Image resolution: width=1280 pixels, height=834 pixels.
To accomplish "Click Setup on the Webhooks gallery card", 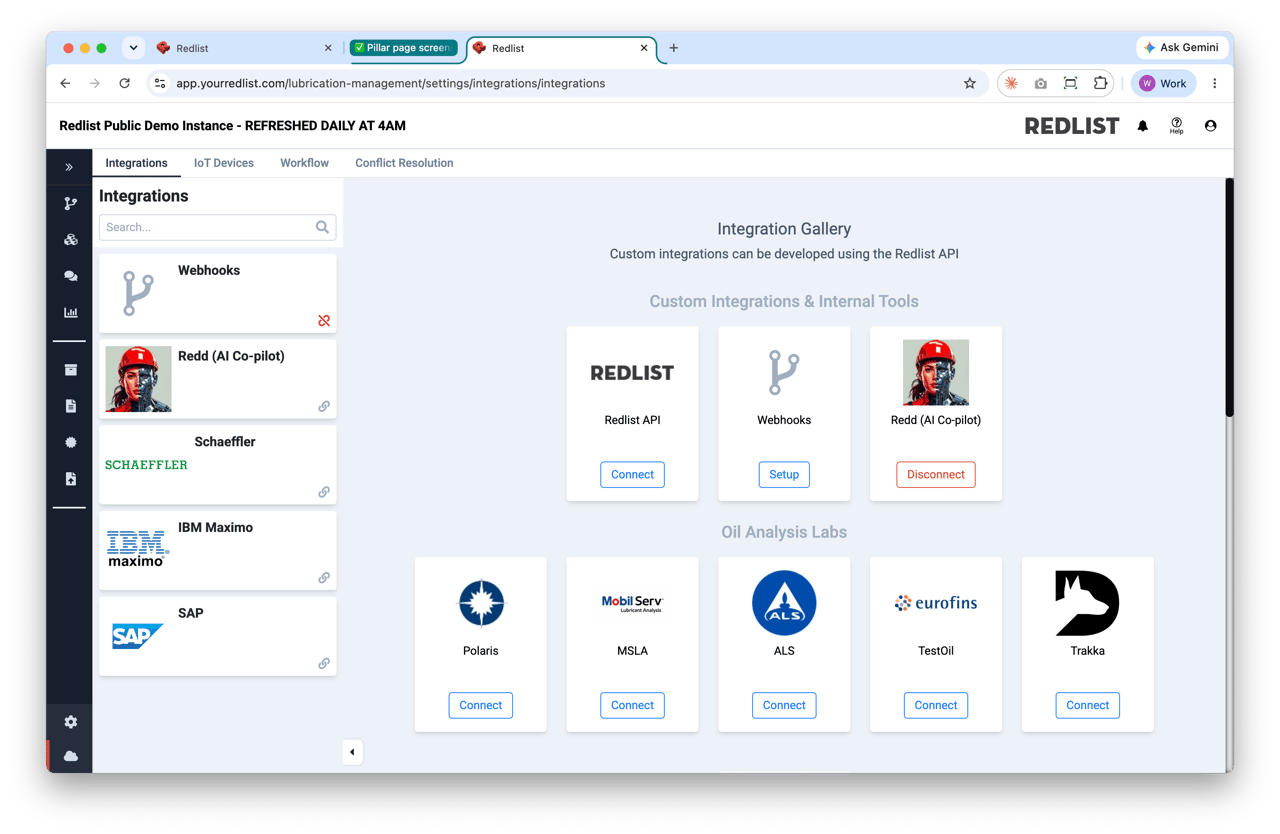I will click(784, 475).
